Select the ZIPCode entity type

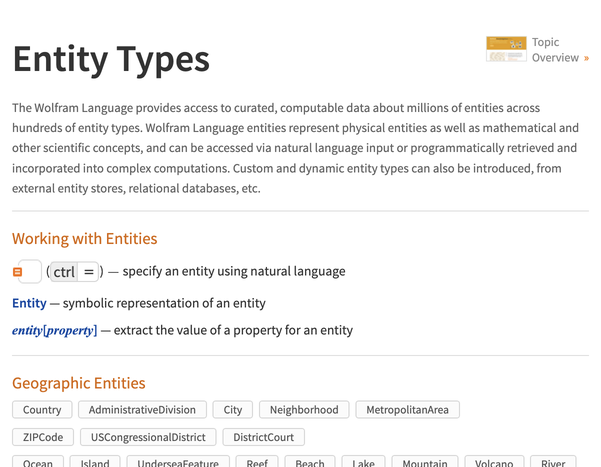coord(42,437)
